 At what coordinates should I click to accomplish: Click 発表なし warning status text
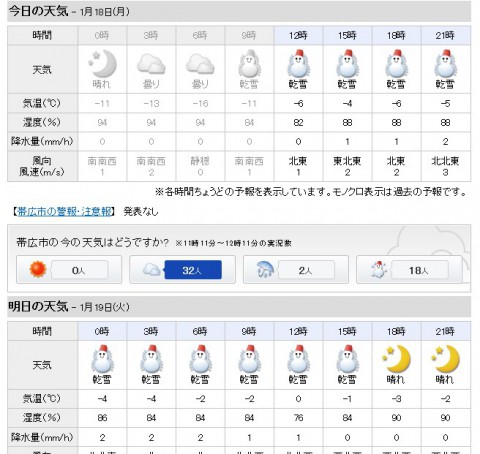141,212
